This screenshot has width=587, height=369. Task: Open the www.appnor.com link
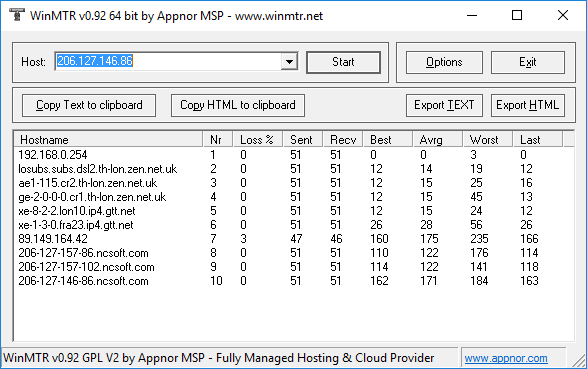point(506,358)
